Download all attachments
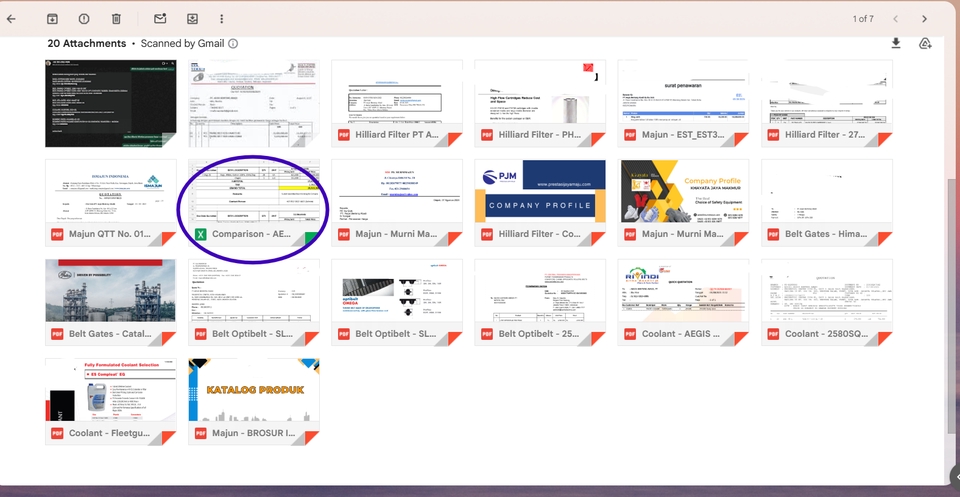This screenshot has width=960, height=497. pyautogui.click(x=896, y=43)
